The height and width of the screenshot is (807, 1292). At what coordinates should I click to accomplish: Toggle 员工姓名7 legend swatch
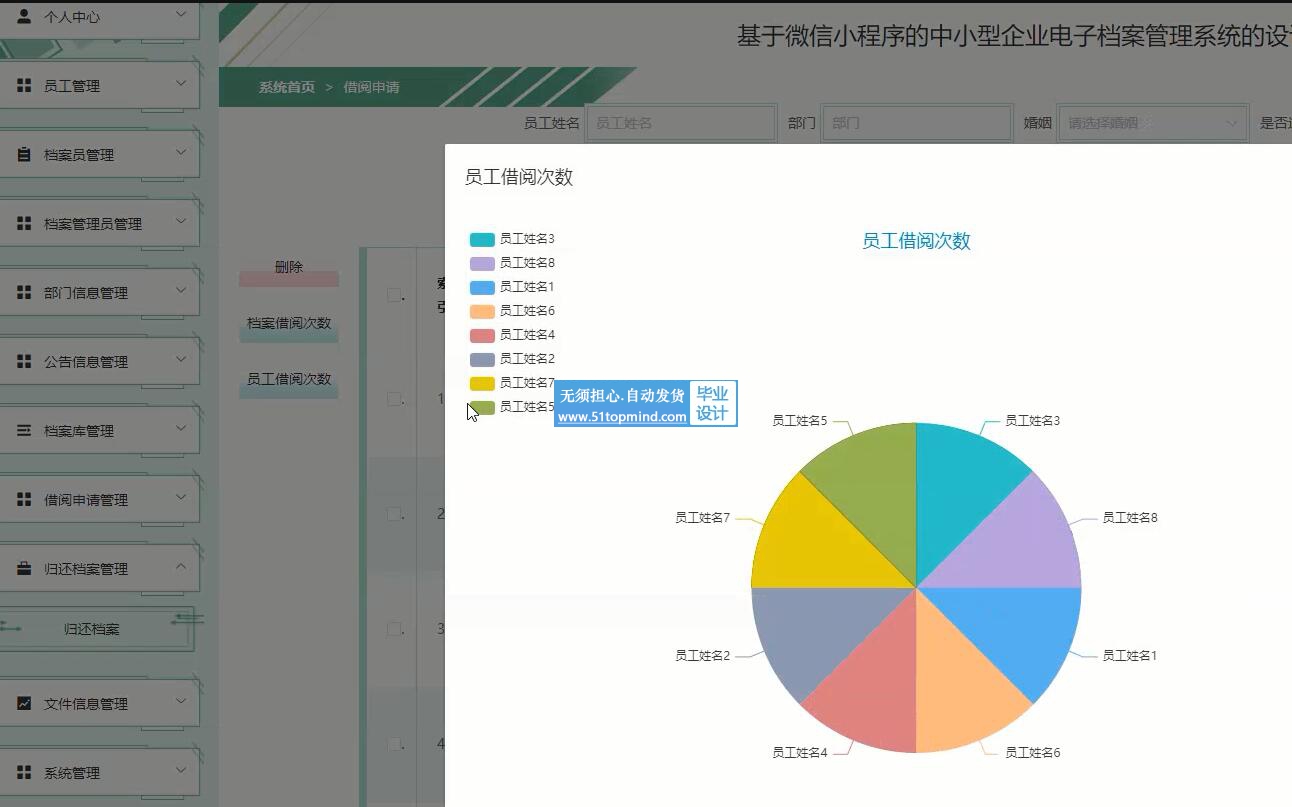click(x=482, y=383)
